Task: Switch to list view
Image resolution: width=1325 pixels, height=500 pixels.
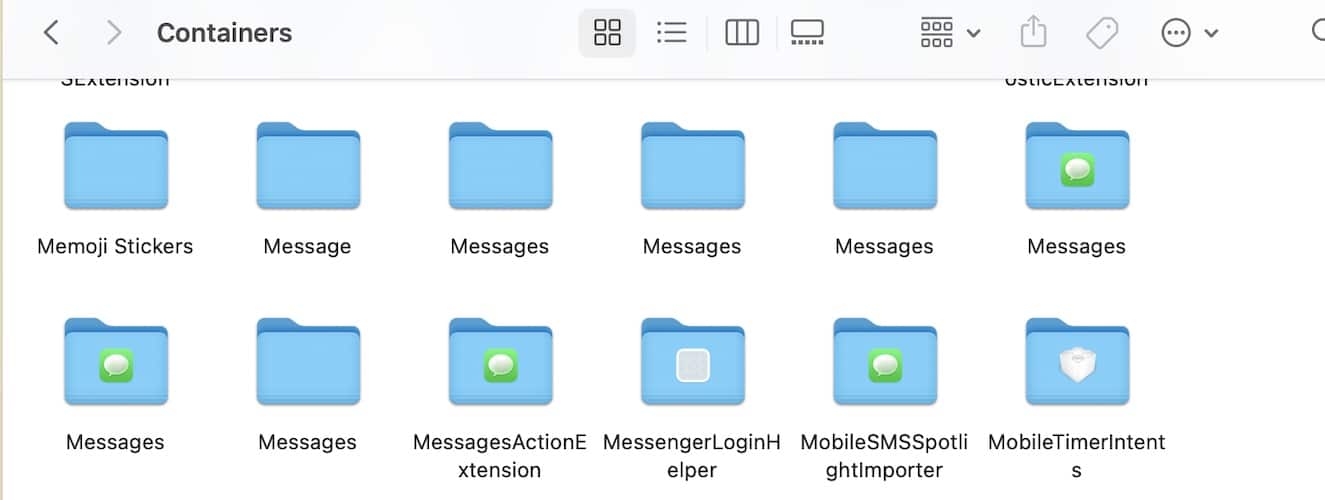Action: click(x=671, y=33)
